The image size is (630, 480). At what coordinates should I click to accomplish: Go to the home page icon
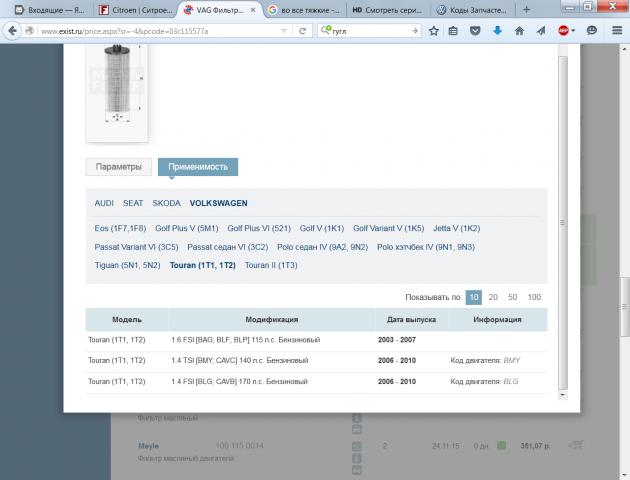coord(519,31)
